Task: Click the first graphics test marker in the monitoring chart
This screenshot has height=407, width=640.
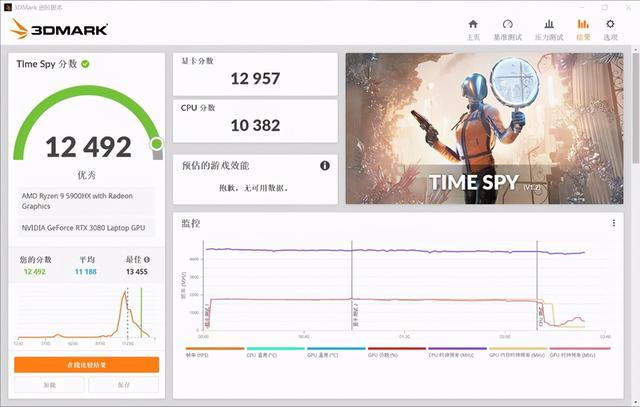Action: pos(207,316)
